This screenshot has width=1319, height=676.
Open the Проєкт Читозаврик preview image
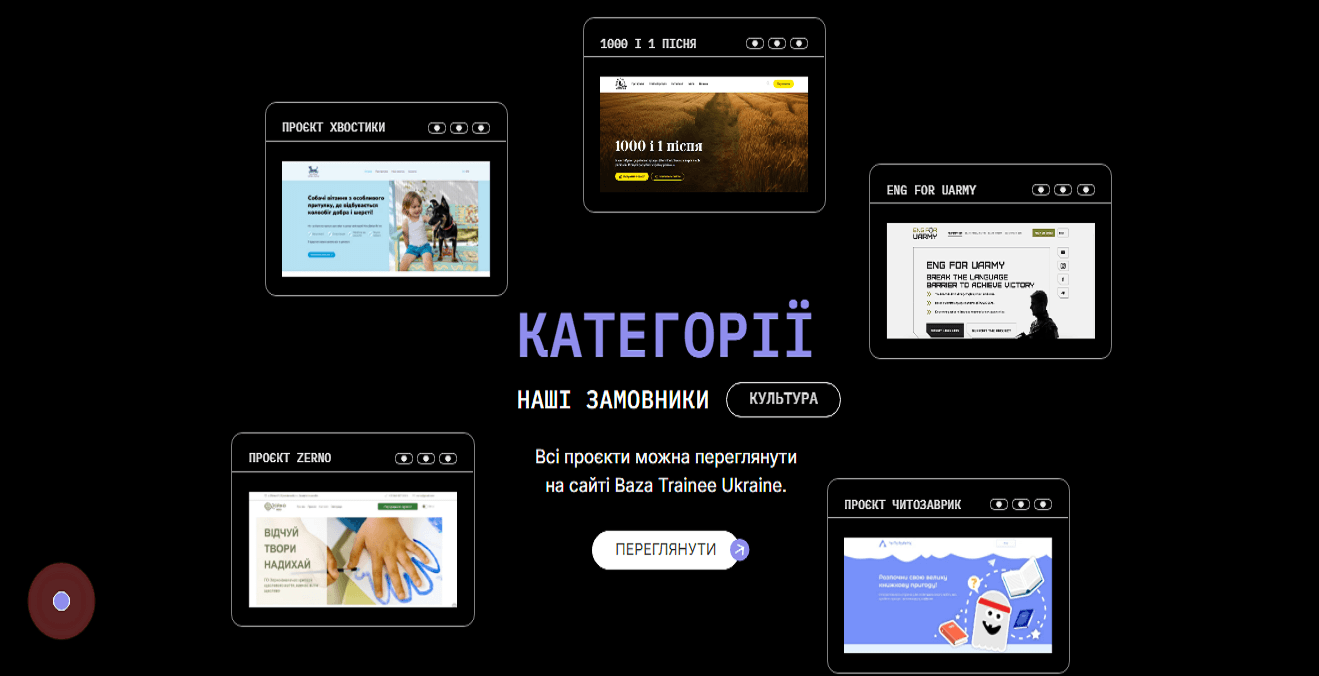[x=948, y=595]
